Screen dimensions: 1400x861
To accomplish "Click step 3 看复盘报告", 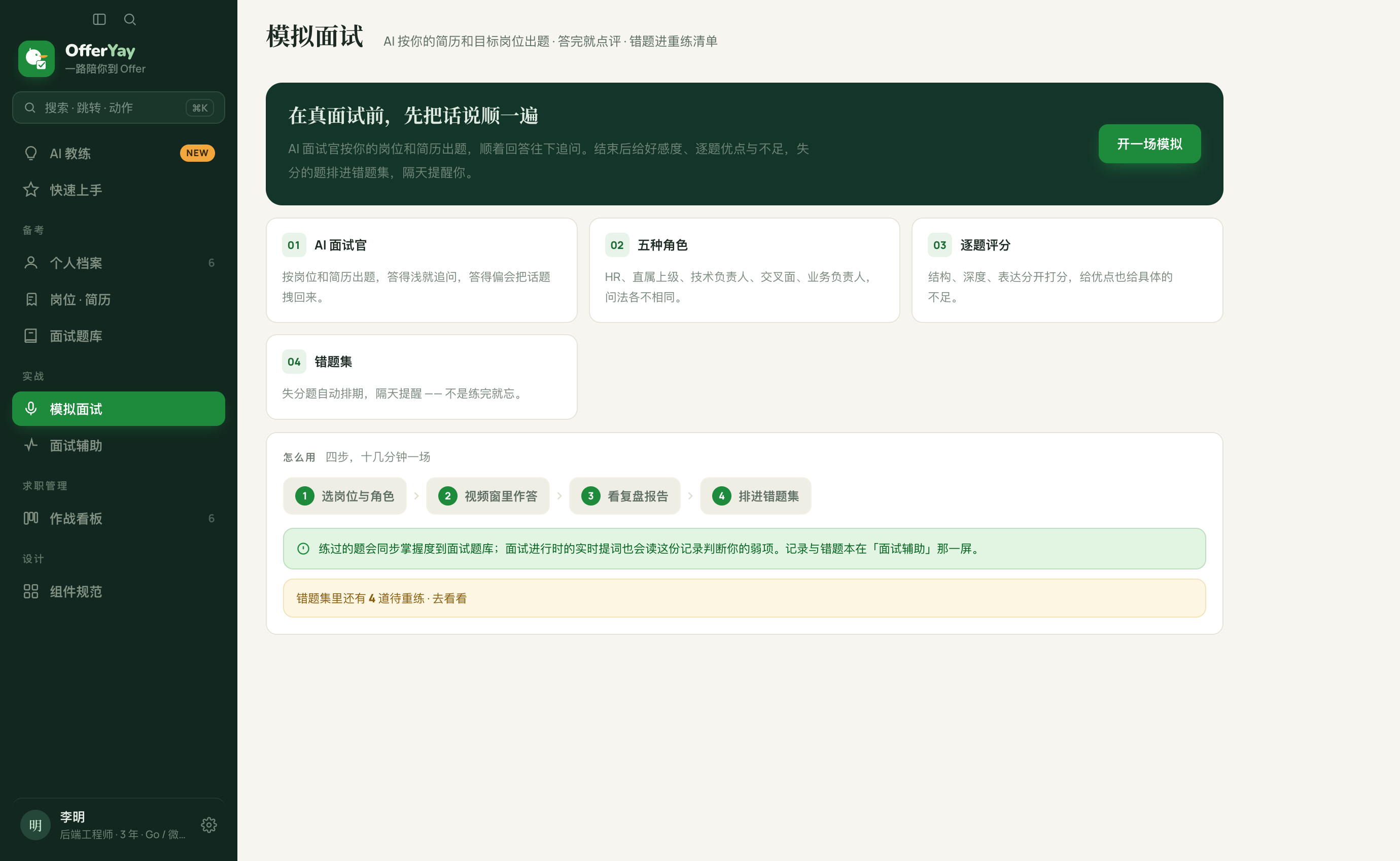I will coord(624,496).
